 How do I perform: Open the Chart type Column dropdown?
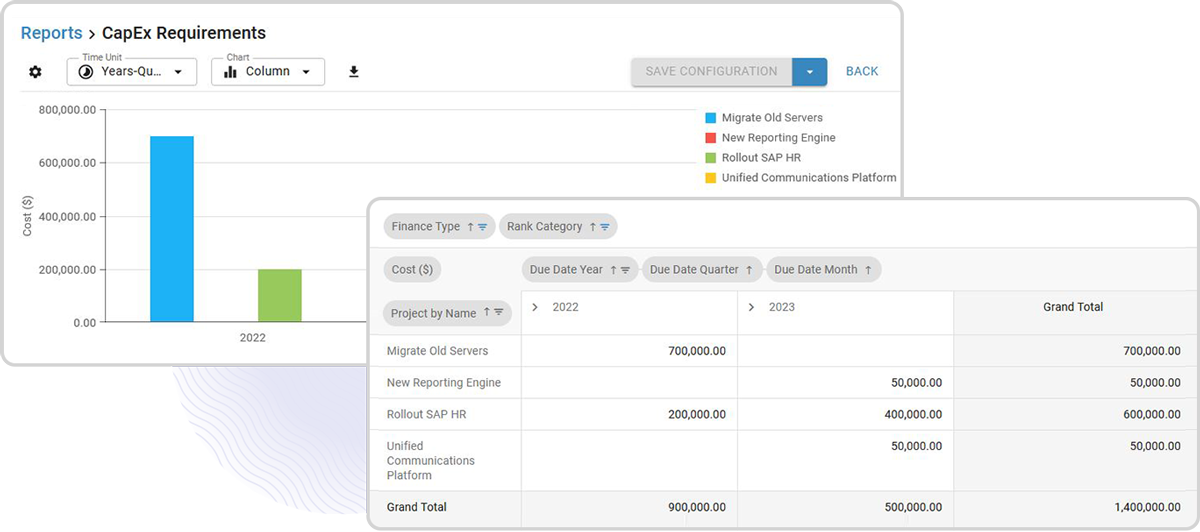click(x=268, y=71)
